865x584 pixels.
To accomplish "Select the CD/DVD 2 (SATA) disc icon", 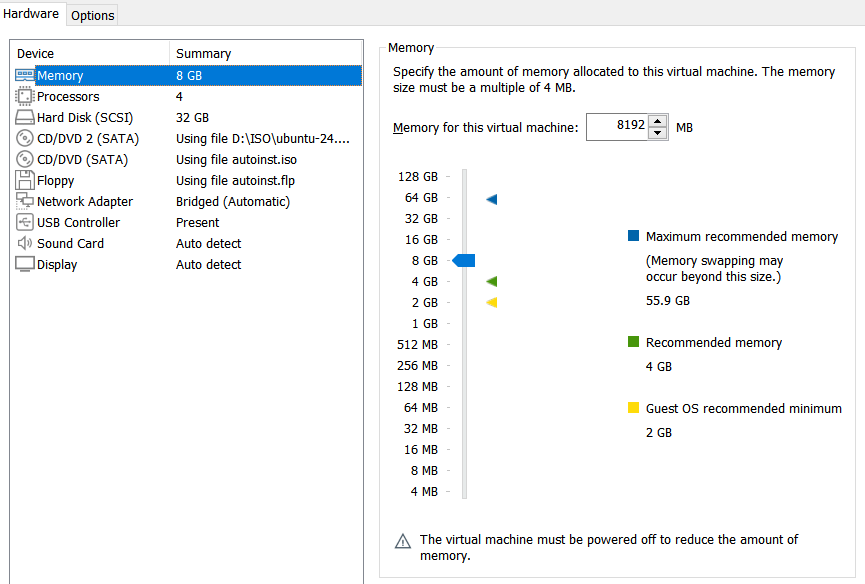I will coord(25,139).
